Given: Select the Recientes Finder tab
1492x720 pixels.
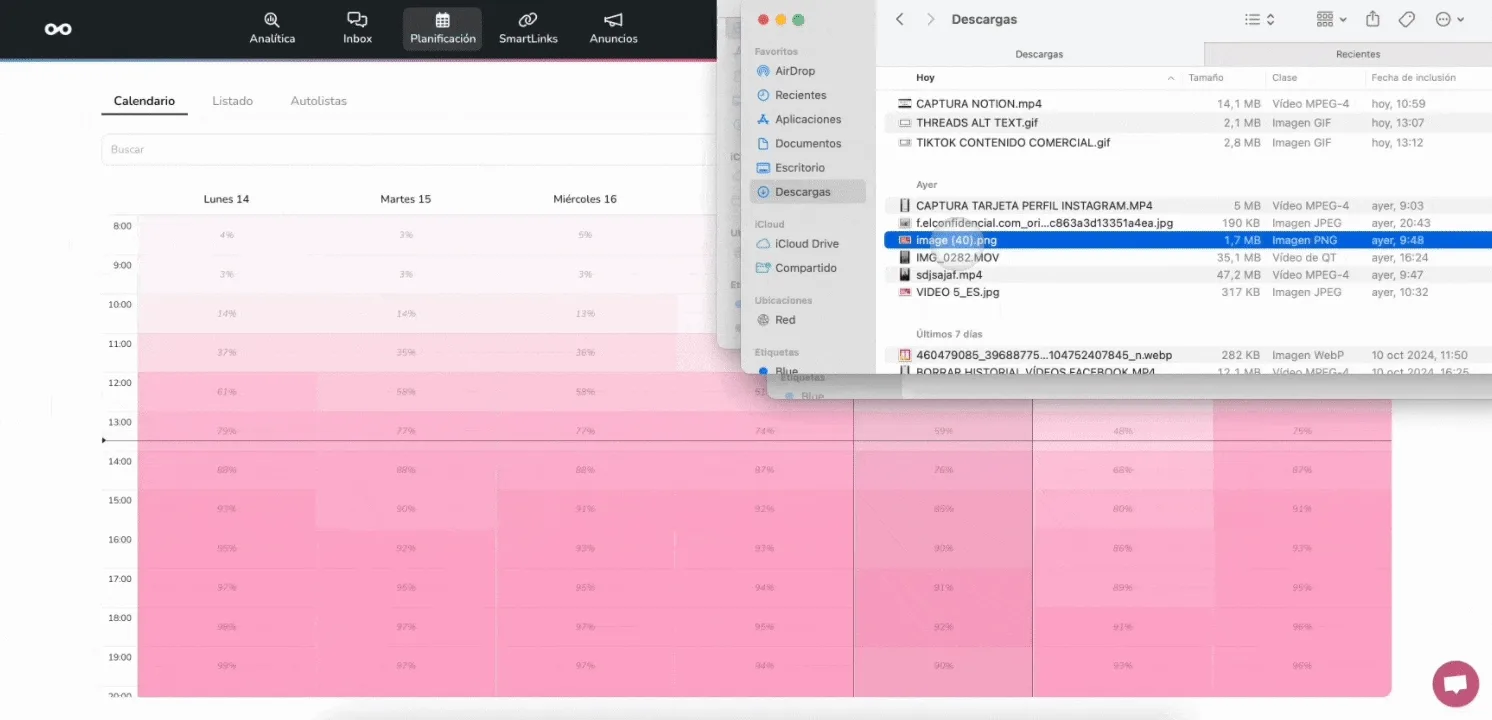Looking at the screenshot, I should coord(1357,54).
